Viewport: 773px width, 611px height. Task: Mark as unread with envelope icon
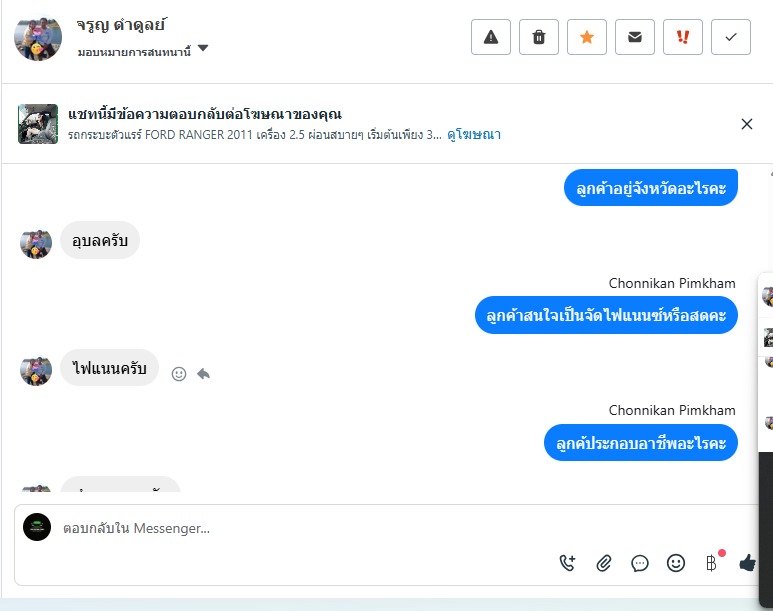click(635, 37)
